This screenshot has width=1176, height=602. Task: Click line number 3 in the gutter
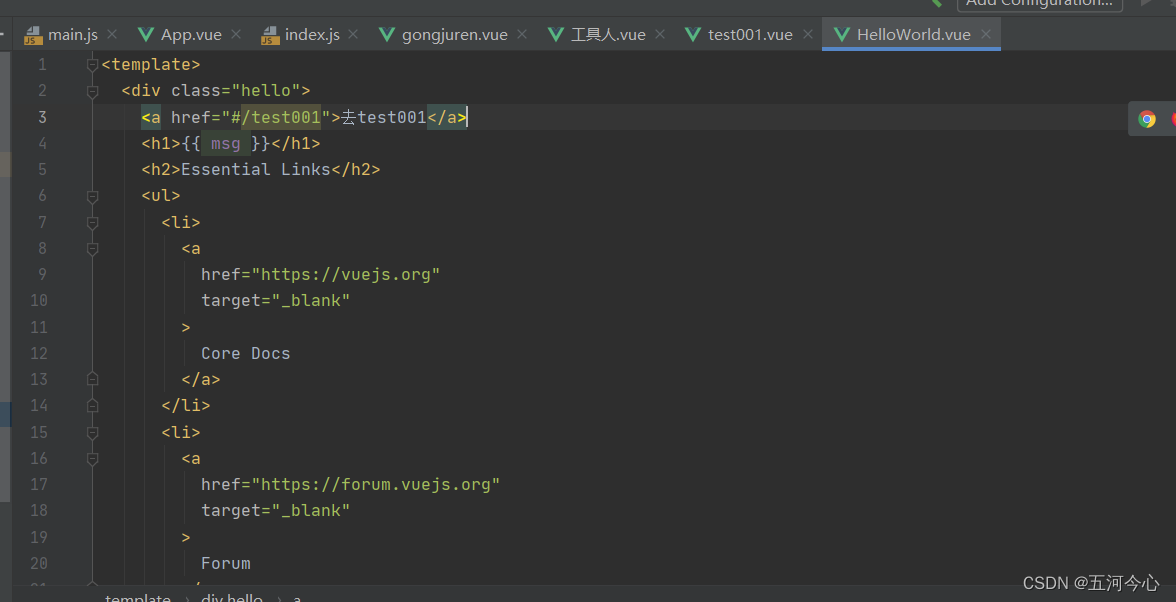[43, 117]
